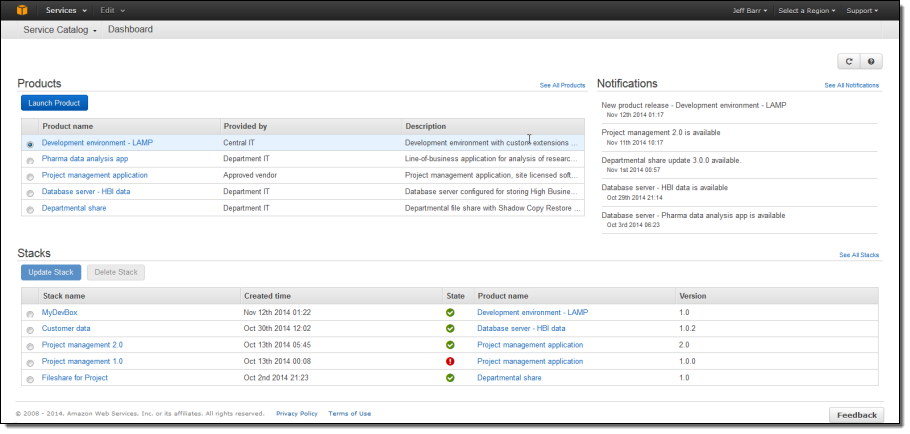Image resolution: width=910 pixels, height=434 pixels.
Task: Click the AWS cube logo icon
Action: click(x=22, y=10)
